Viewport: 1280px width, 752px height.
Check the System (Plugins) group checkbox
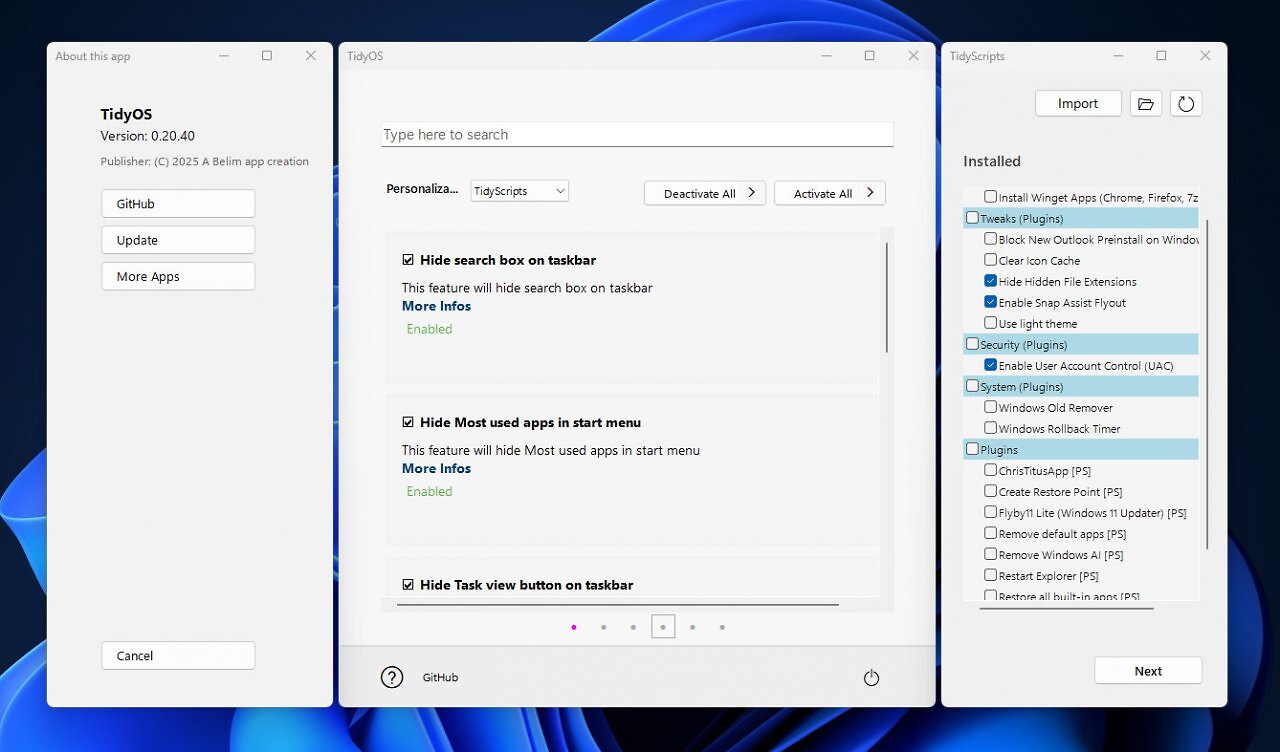pyautogui.click(x=972, y=386)
